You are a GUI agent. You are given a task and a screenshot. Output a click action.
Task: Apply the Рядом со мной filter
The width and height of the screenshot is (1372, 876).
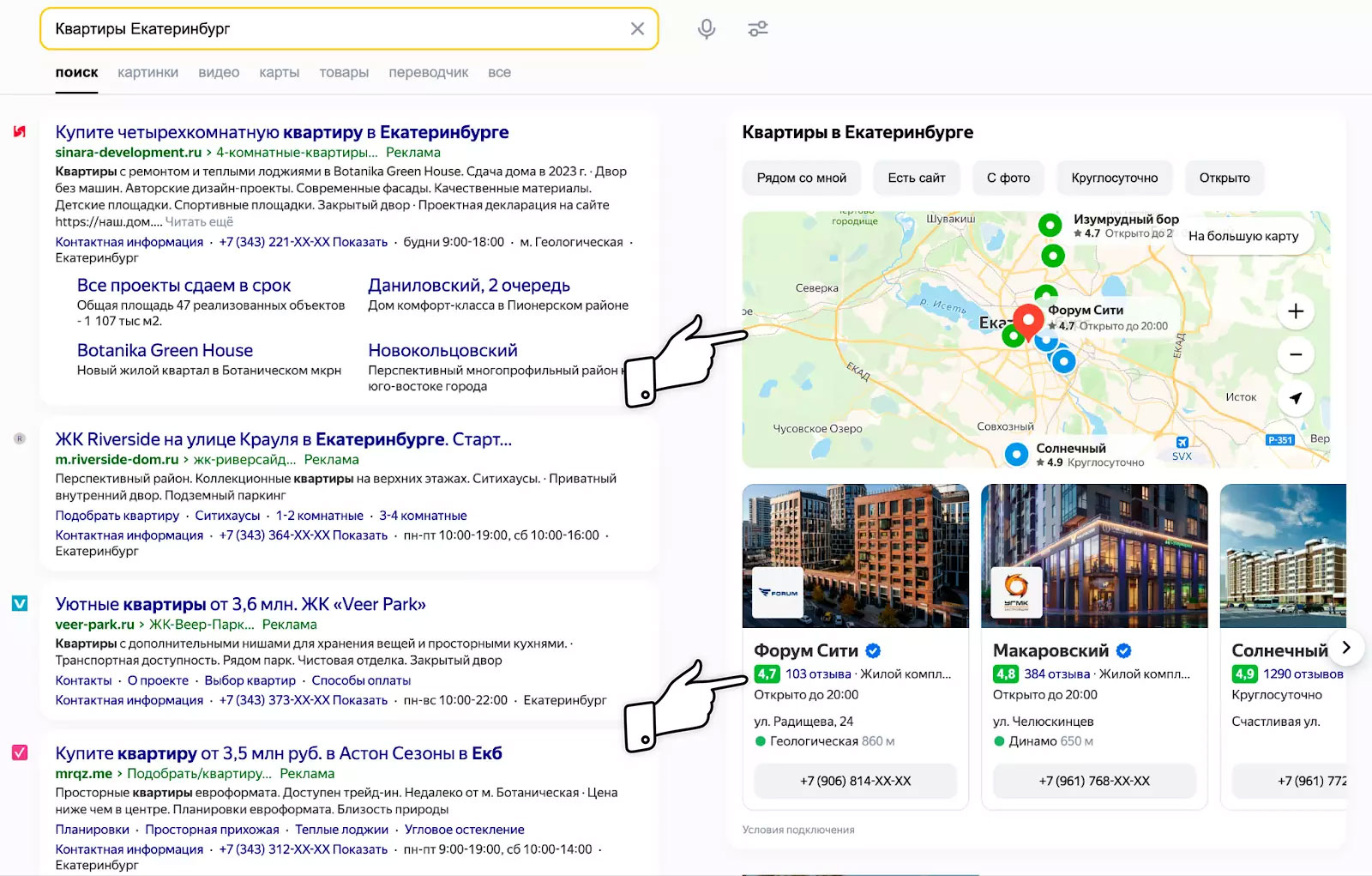[802, 178]
